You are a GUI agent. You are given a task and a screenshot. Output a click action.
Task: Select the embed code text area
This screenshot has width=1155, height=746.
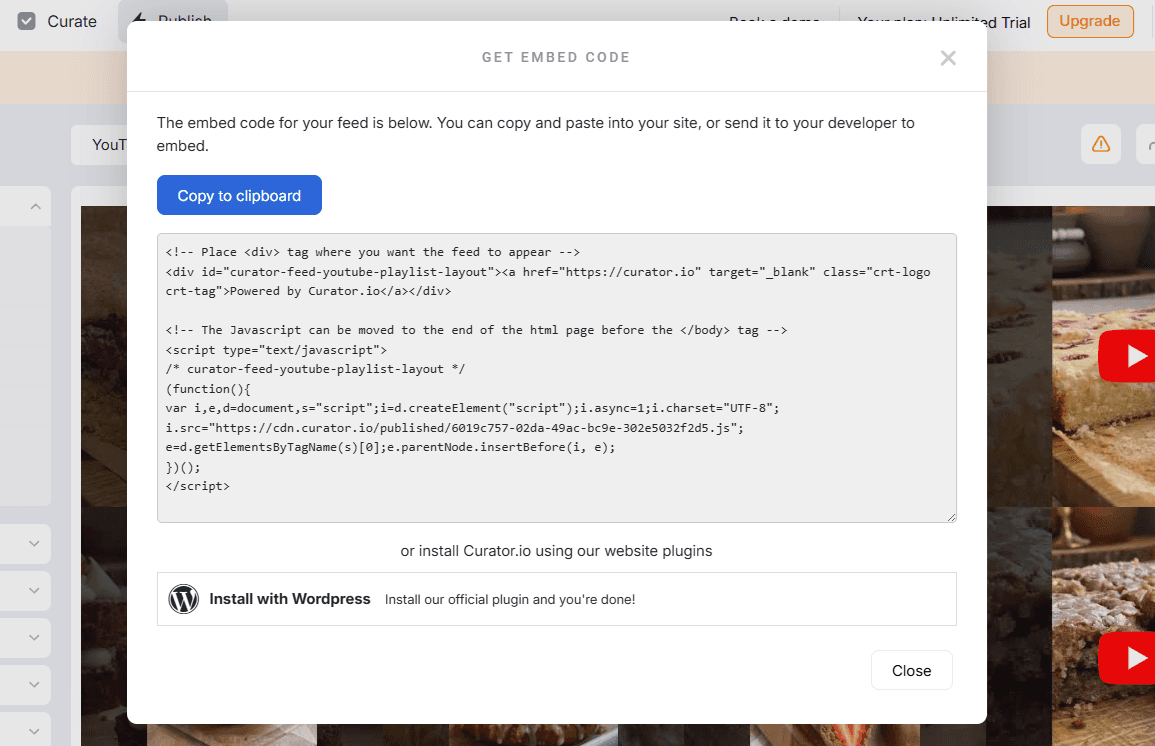pos(556,377)
